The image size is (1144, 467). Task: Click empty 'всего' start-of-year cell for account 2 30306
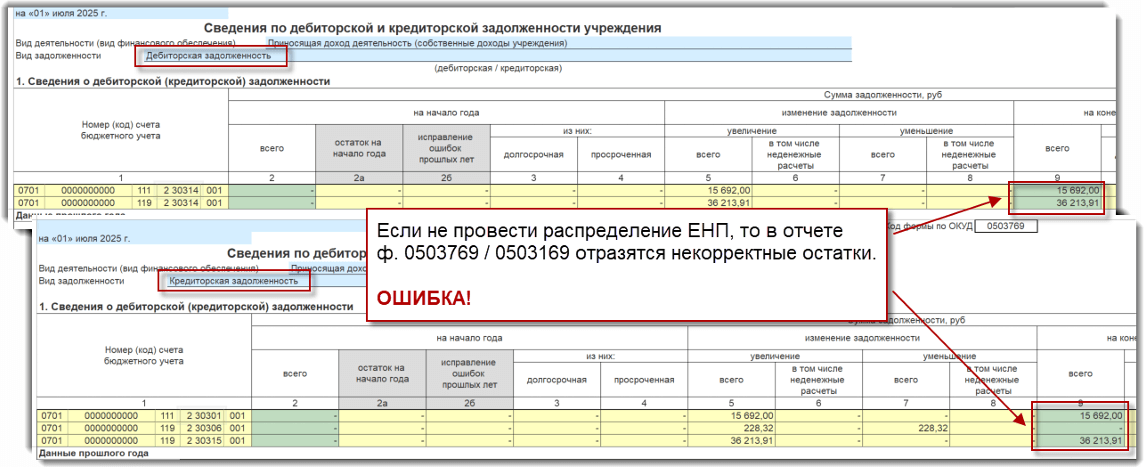coord(295,428)
